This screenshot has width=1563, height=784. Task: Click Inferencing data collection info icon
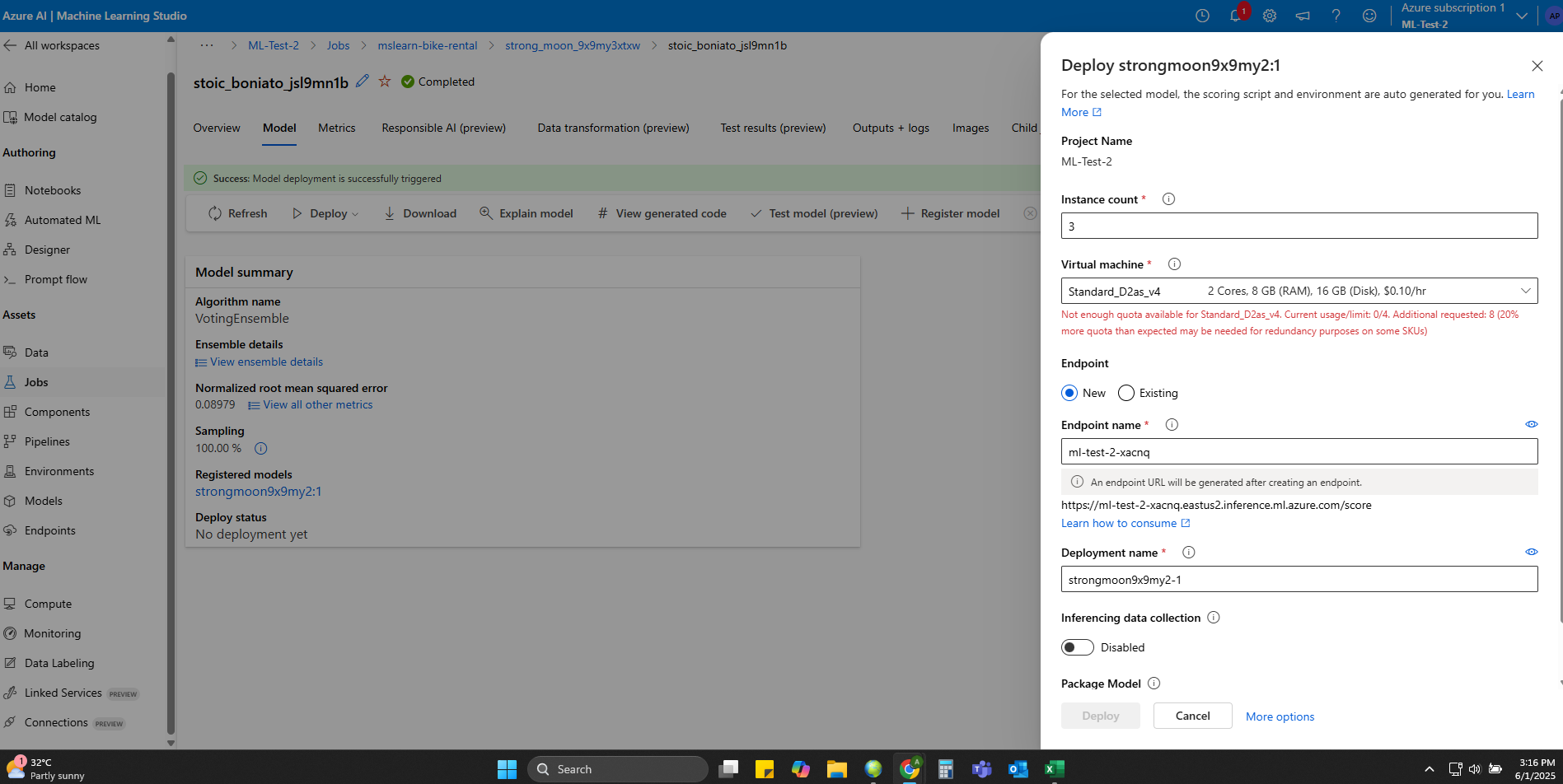click(x=1214, y=618)
